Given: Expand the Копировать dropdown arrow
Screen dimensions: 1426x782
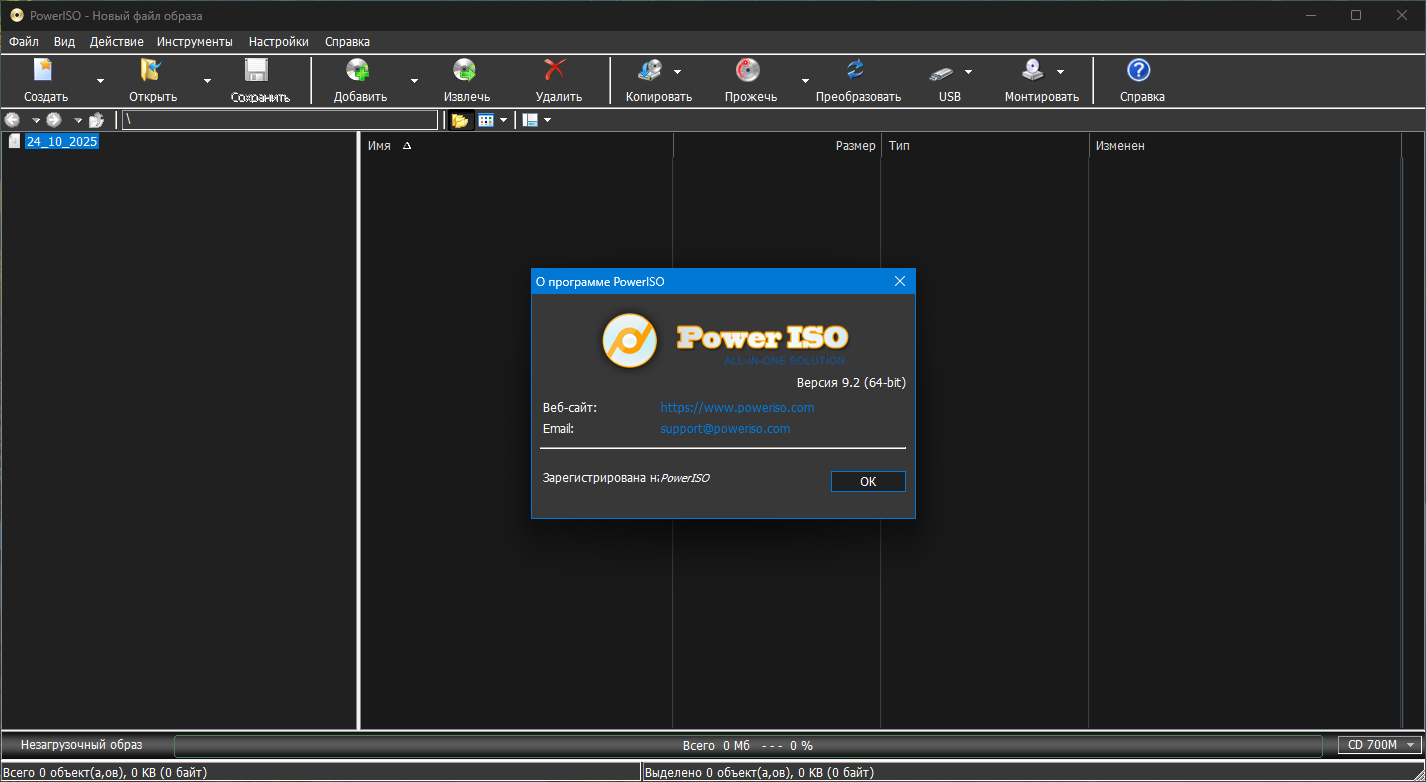Looking at the screenshot, I should [677, 72].
